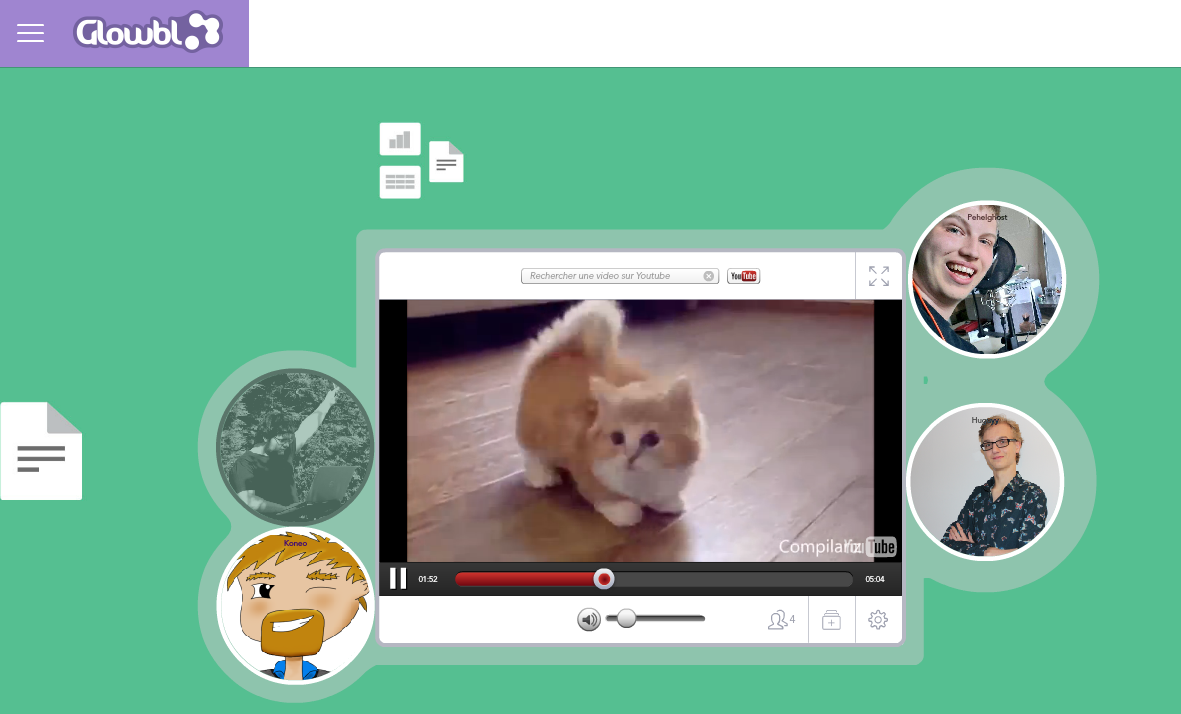1181x714 pixels.
Task: Open the small document icon near the chart
Action: tap(446, 162)
